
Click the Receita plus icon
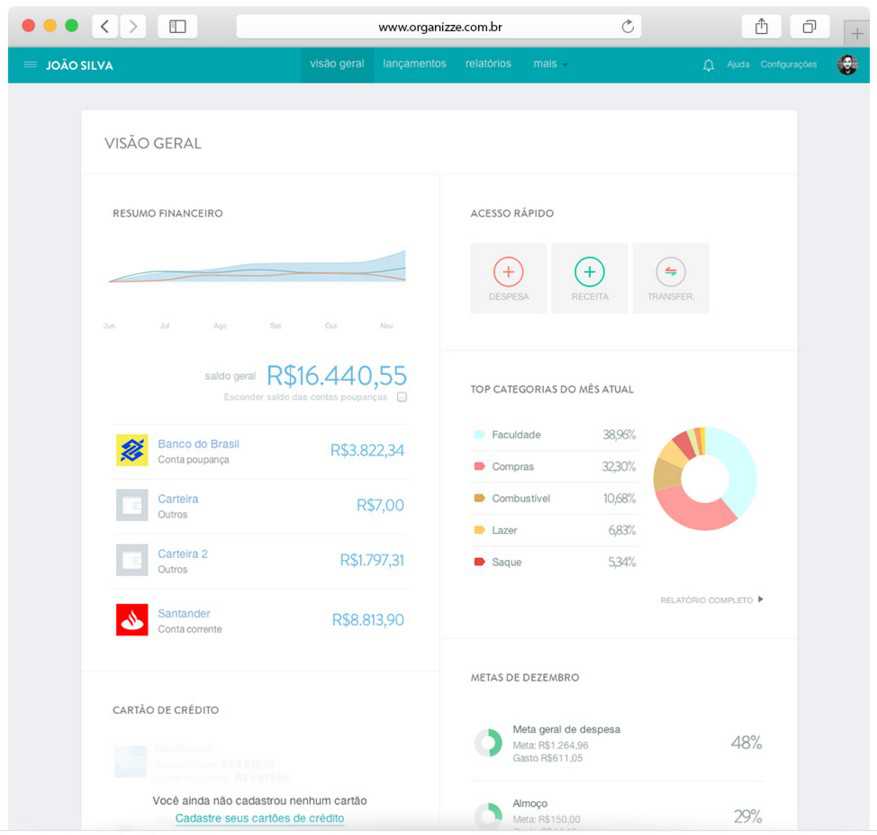(589, 272)
